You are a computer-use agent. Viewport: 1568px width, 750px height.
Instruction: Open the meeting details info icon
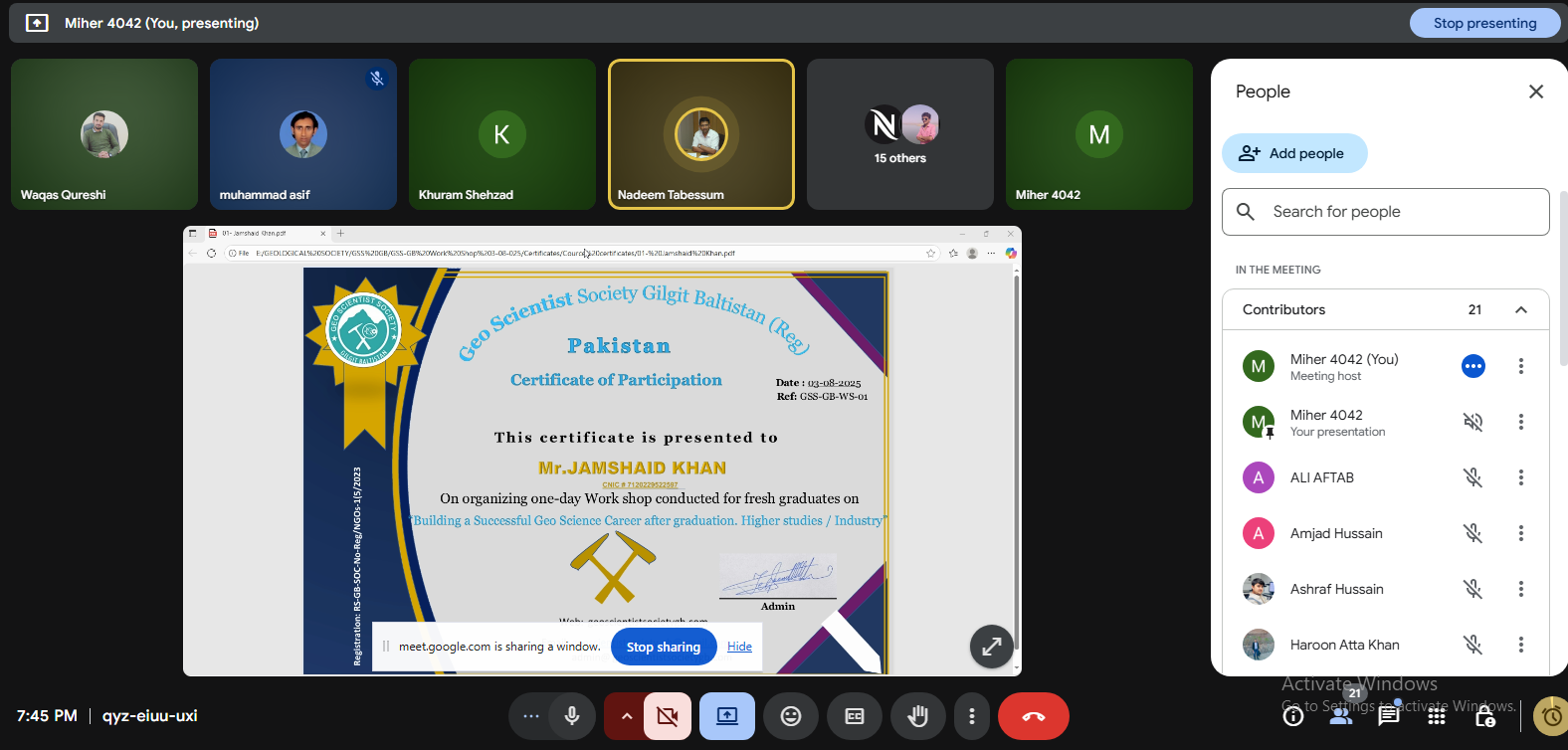pos(1292,716)
